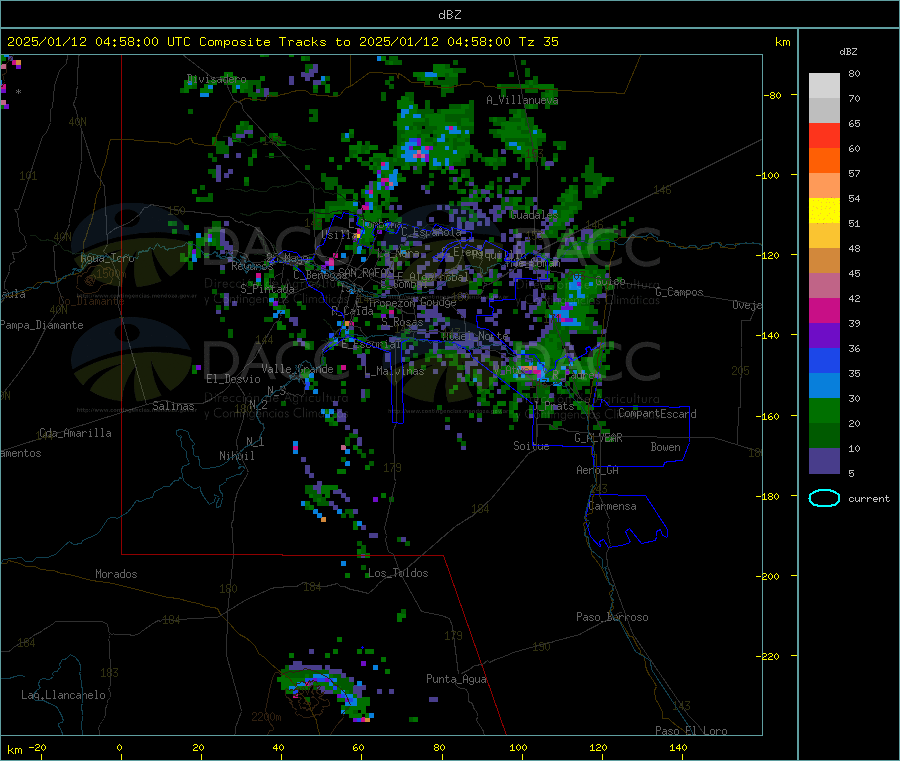The width and height of the screenshot is (900, 761).
Task: Click the 'Aero_GA' map label
Action: (597, 470)
